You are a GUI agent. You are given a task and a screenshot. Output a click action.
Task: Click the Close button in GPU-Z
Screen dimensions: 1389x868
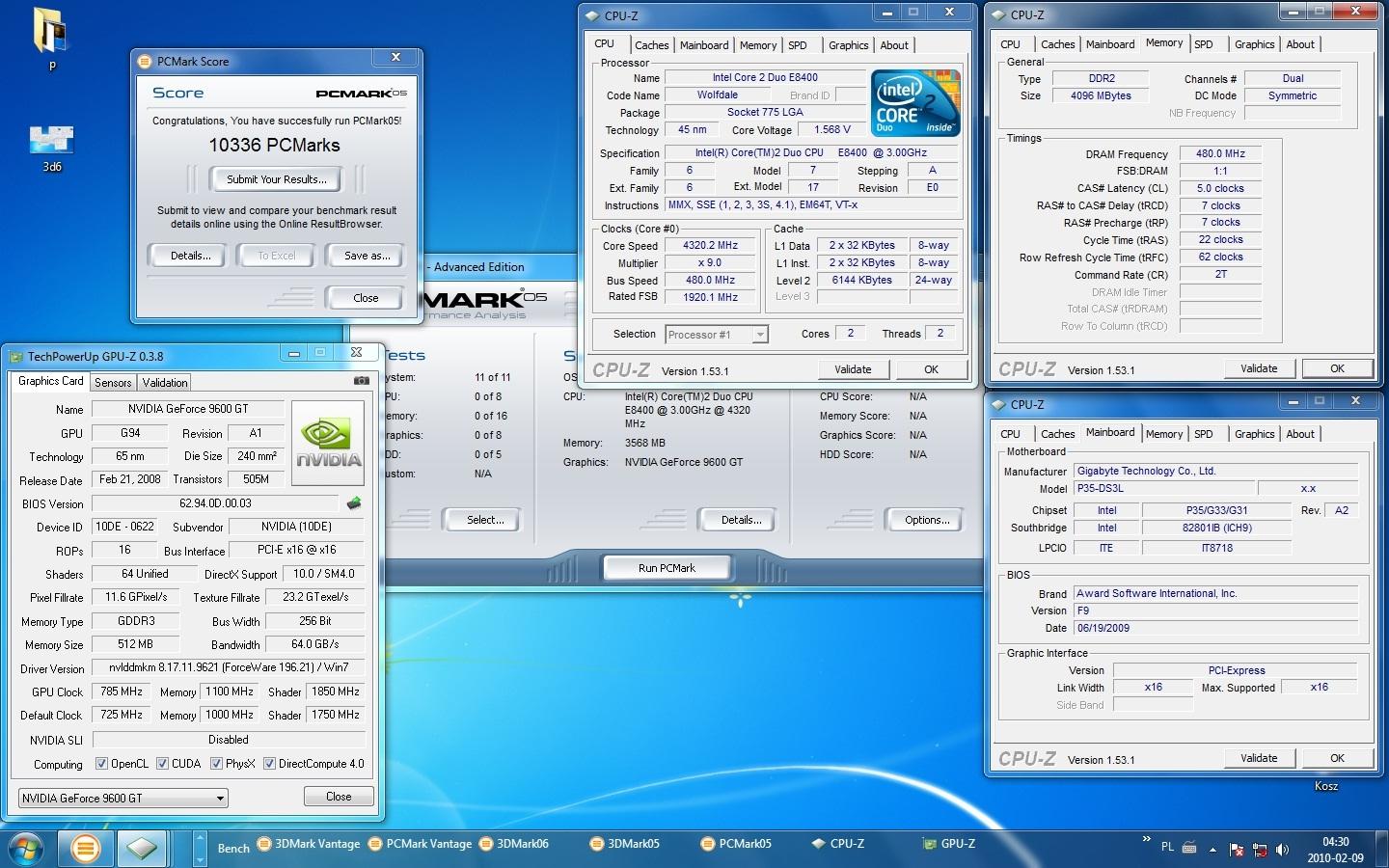[x=339, y=797]
